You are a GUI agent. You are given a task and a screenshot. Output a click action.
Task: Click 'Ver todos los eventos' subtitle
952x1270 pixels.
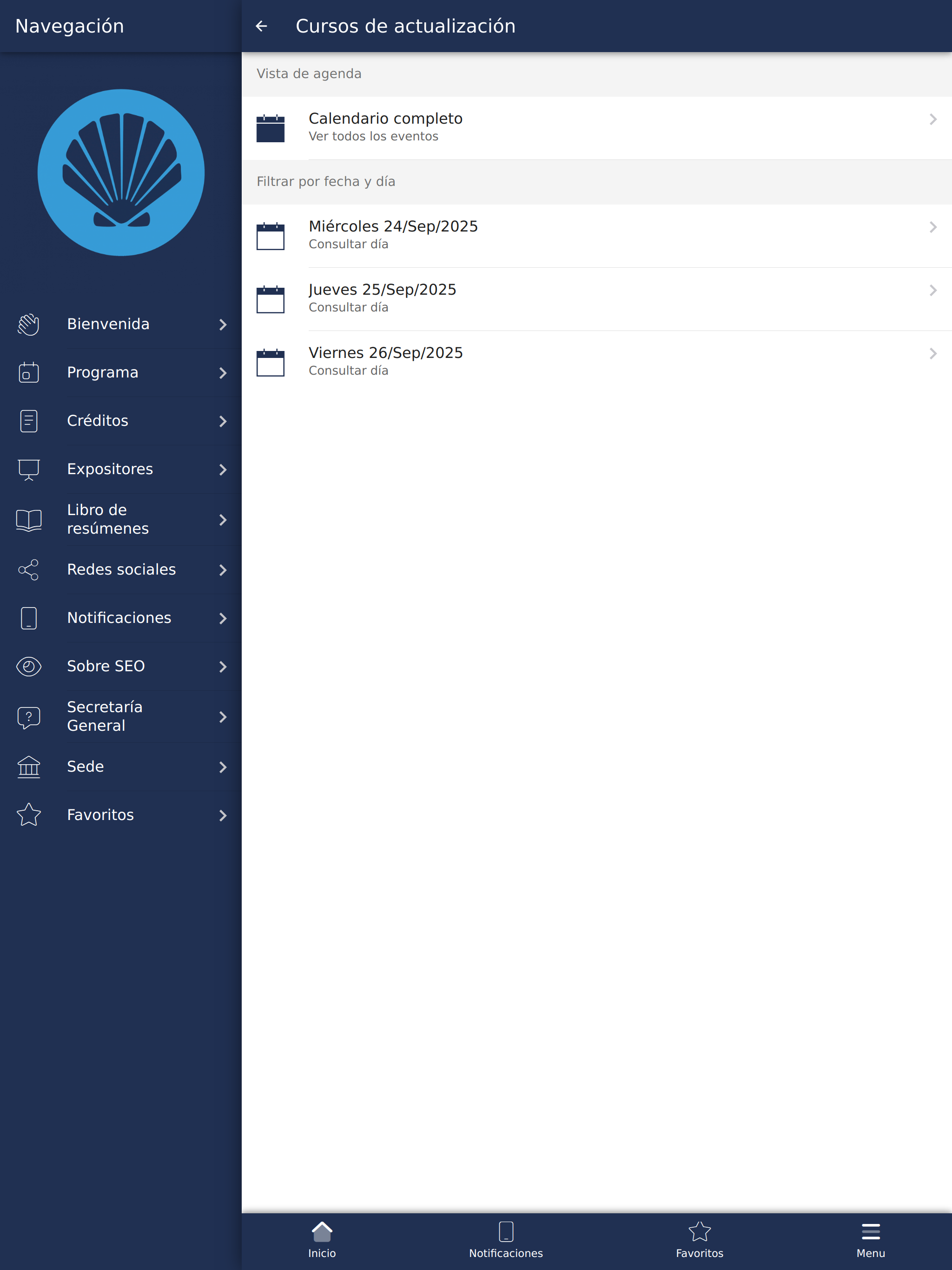tap(373, 137)
